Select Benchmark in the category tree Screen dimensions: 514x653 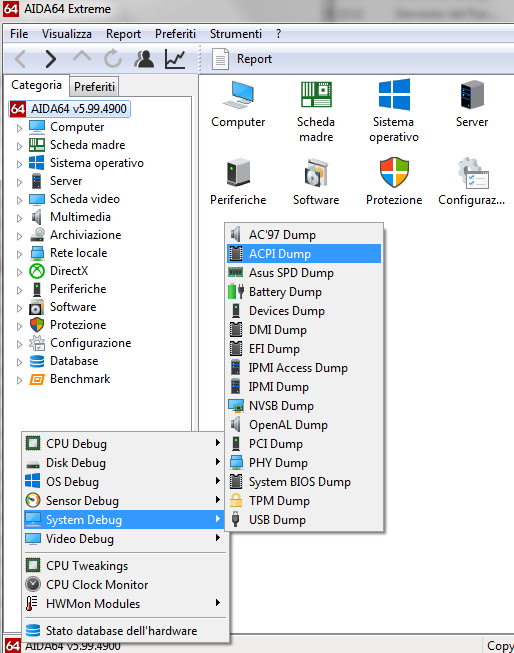click(80, 379)
